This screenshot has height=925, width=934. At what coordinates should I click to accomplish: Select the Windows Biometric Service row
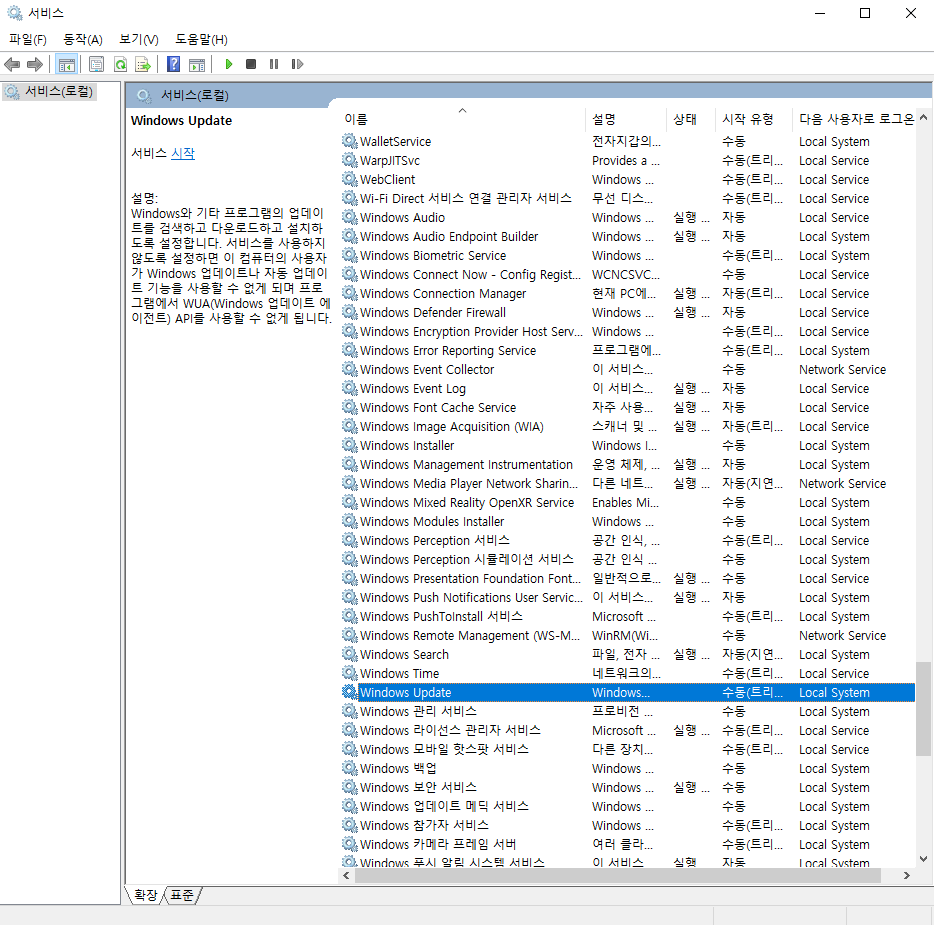point(628,256)
